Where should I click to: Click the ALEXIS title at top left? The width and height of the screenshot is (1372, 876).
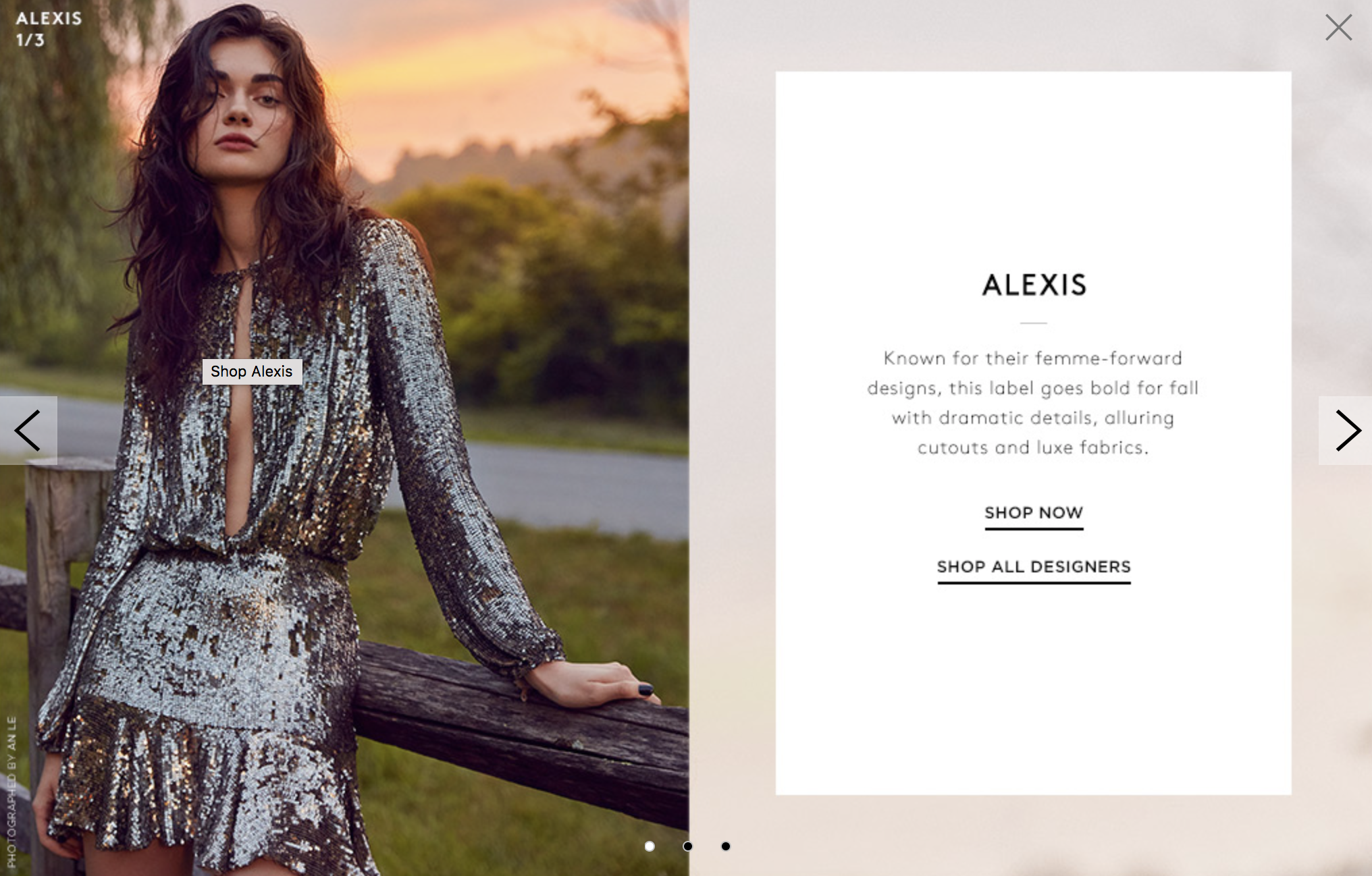click(x=49, y=18)
